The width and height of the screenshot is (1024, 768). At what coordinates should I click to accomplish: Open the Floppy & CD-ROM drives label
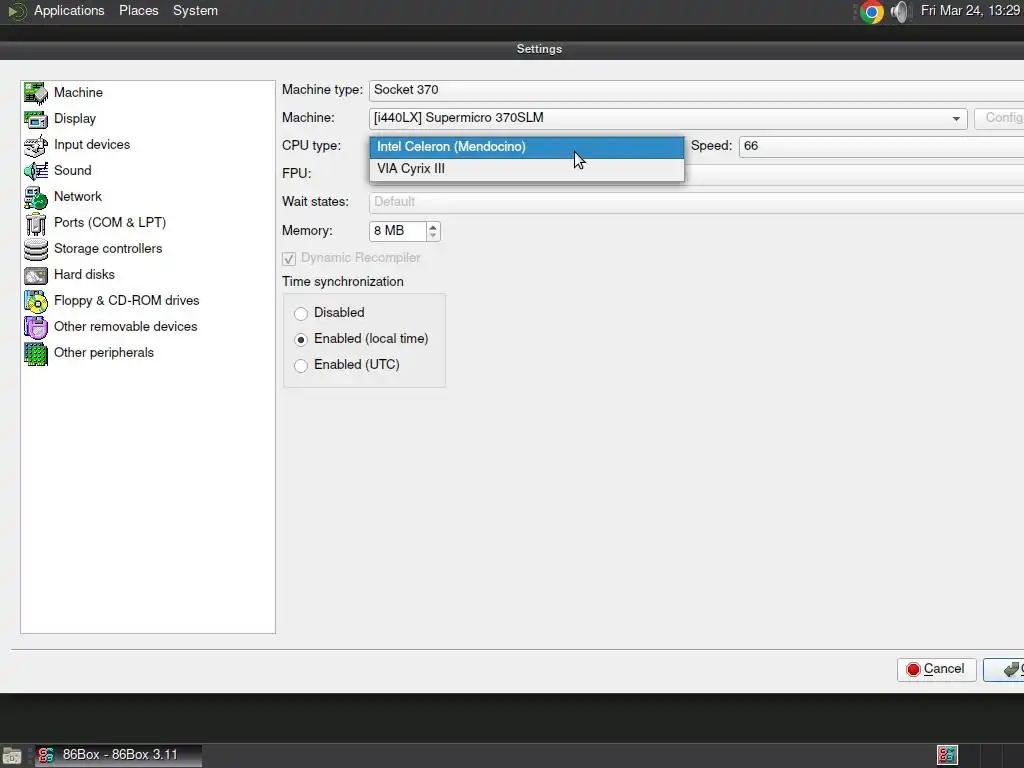[127, 300]
